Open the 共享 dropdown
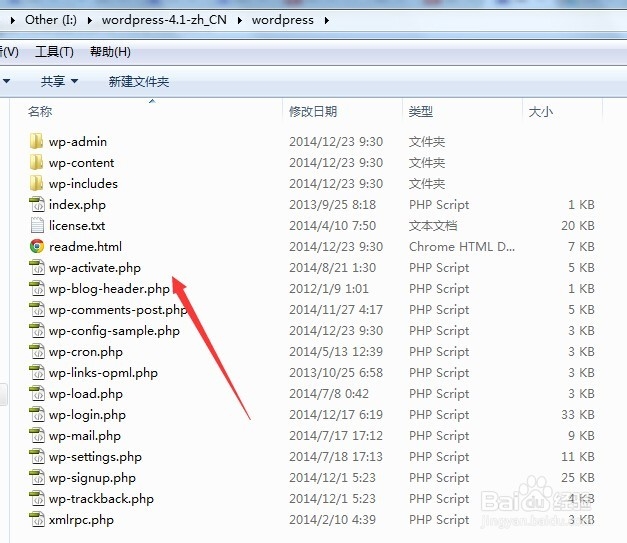The image size is (627, 543). tap(59, 82)
